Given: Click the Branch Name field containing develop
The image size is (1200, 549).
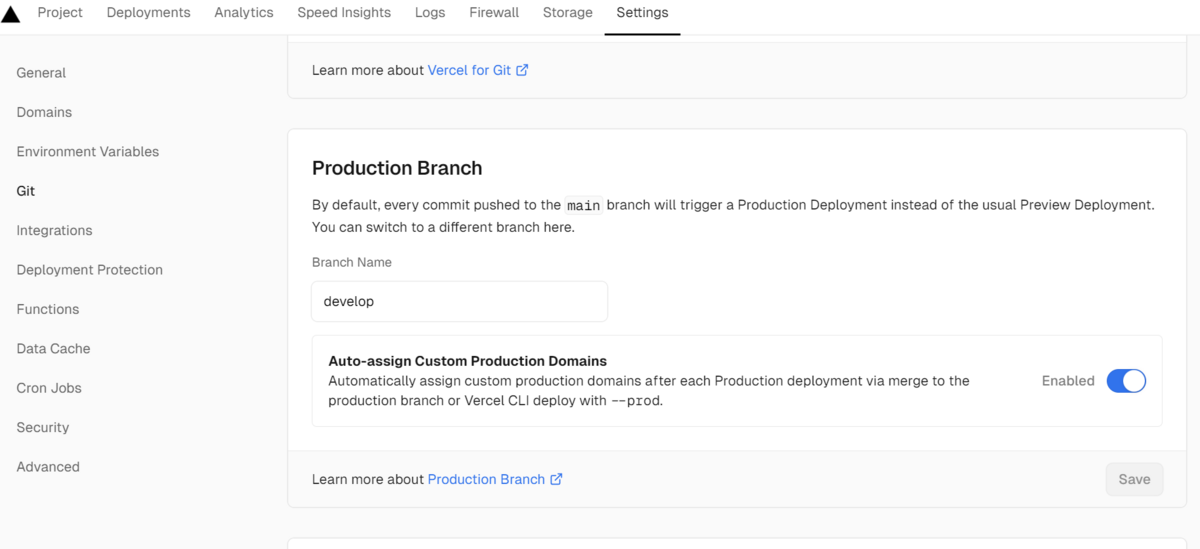Looking at the screenshot, I should coord(460,301).
